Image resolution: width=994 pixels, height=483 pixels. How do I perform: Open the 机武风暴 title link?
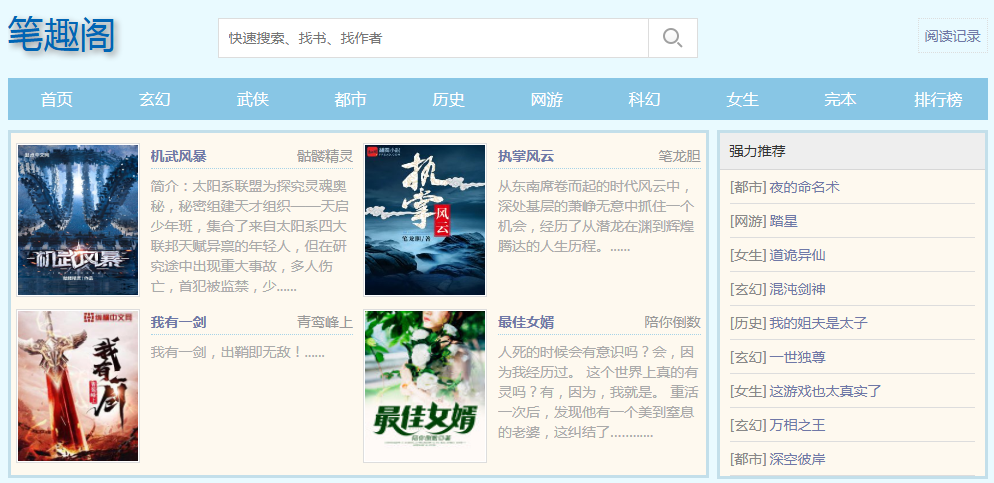[179, 157]
